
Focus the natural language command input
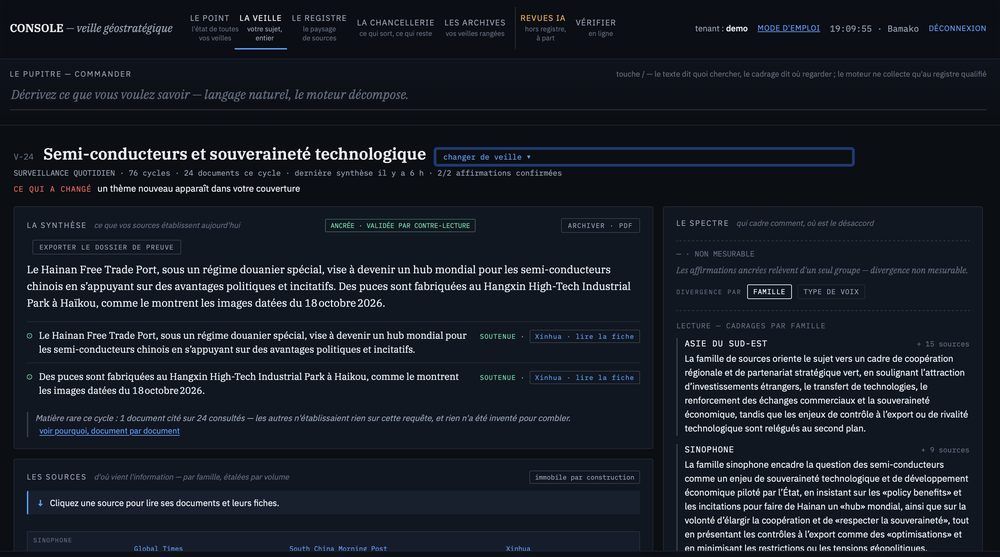click(x=498, y=95)
